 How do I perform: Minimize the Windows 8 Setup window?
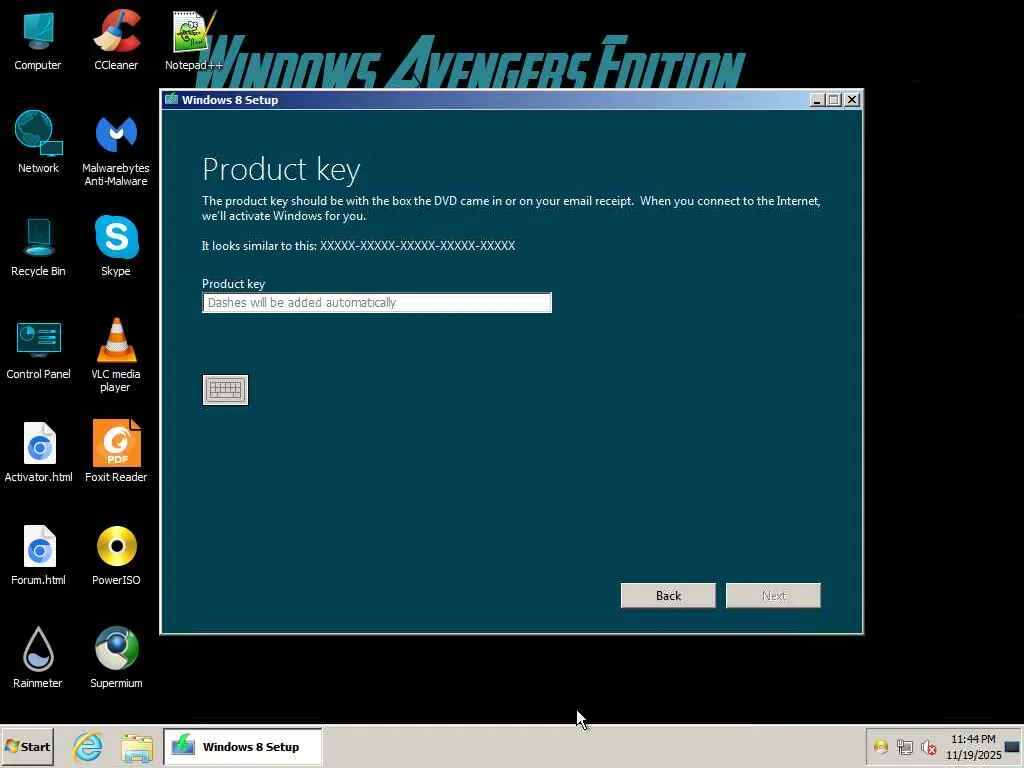816,100
